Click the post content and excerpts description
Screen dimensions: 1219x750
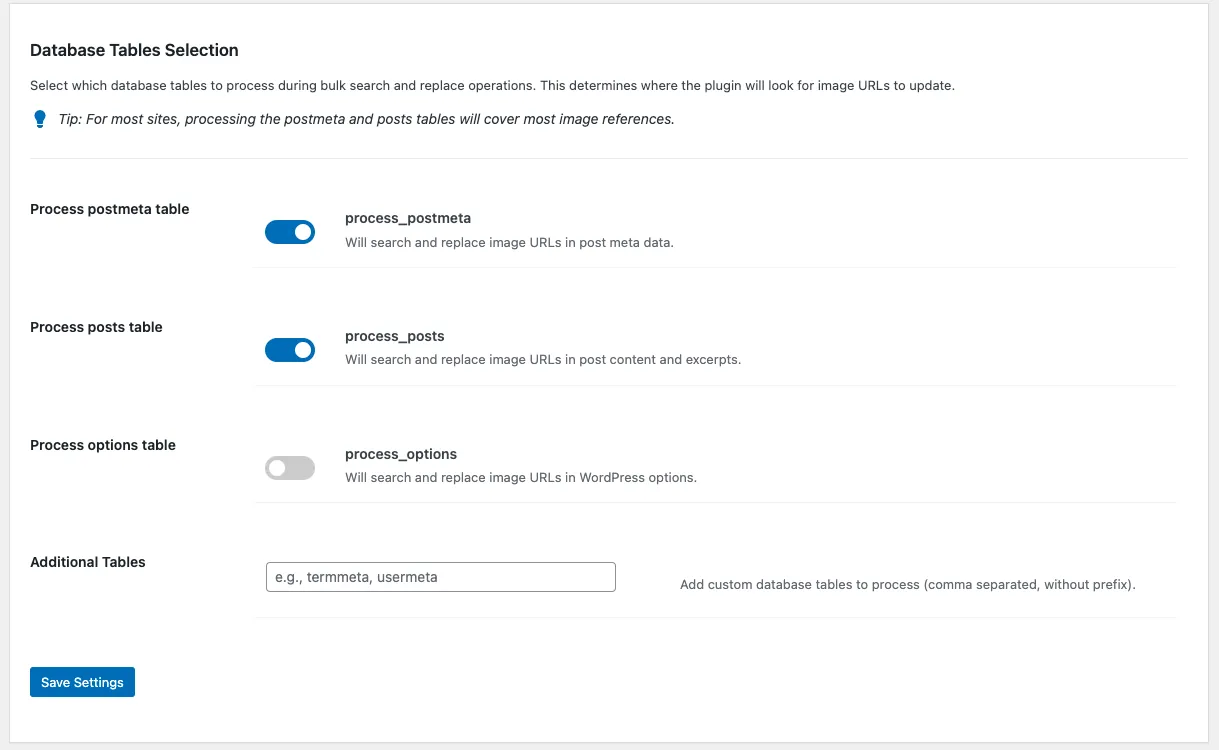point(543,359)
